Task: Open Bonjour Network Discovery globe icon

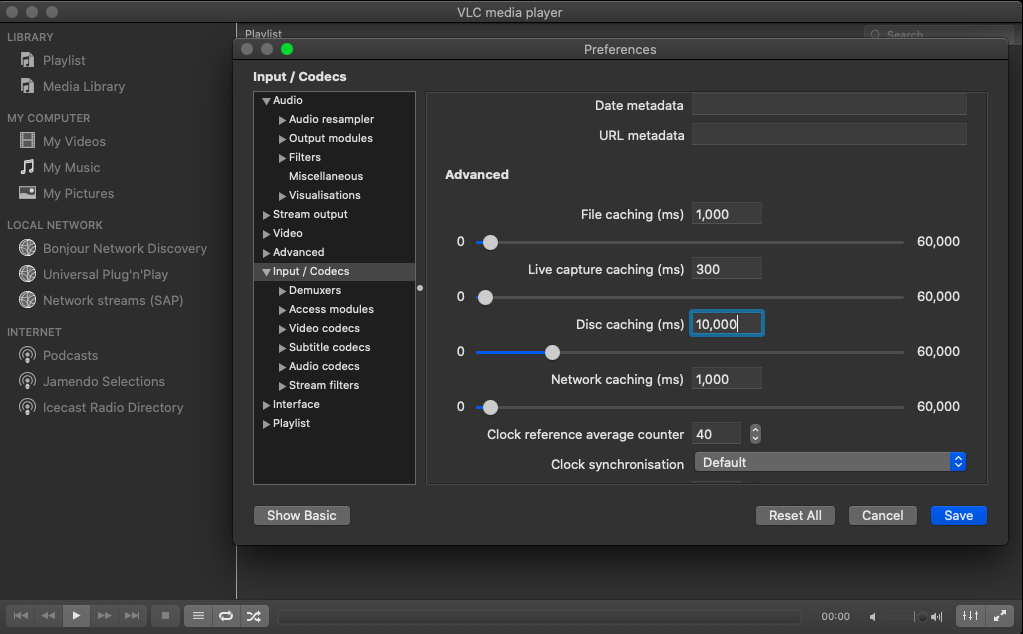Action: 27,248
